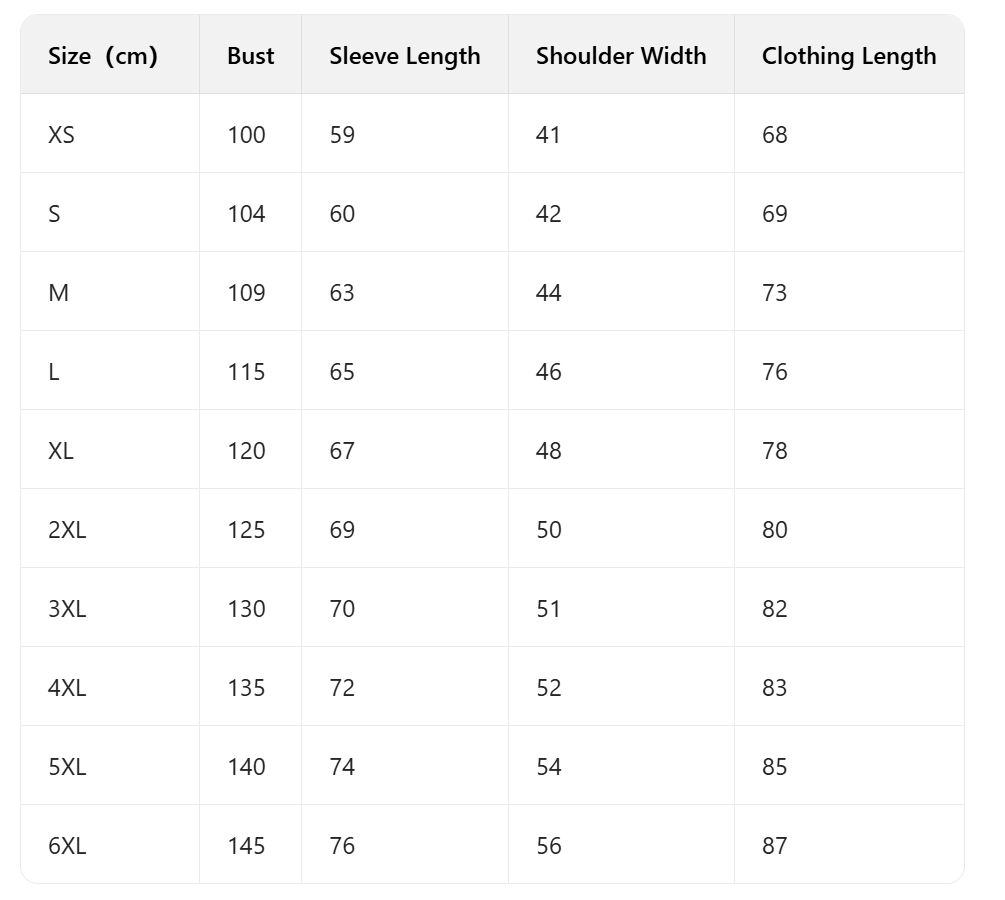Click bust value 115 in L row
Image resolution: width=1005 pixels, height=900 pixels.
246,372
